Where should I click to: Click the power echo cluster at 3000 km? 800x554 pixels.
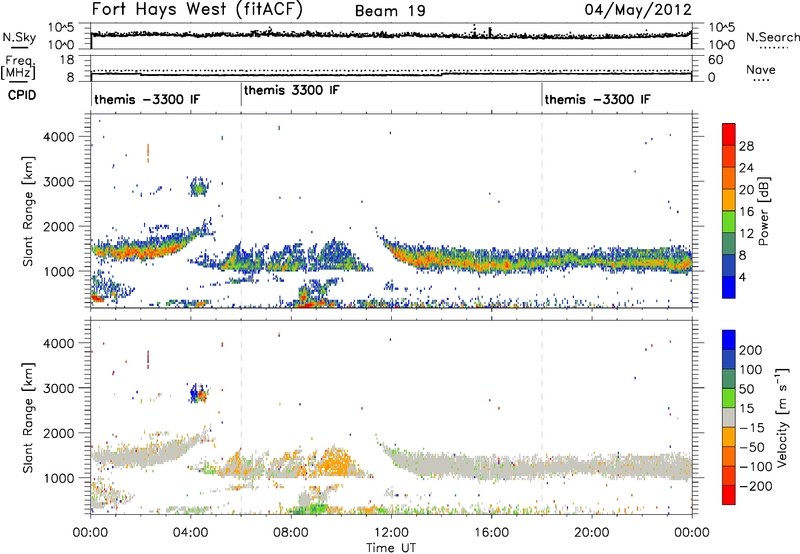coord(198,187)
